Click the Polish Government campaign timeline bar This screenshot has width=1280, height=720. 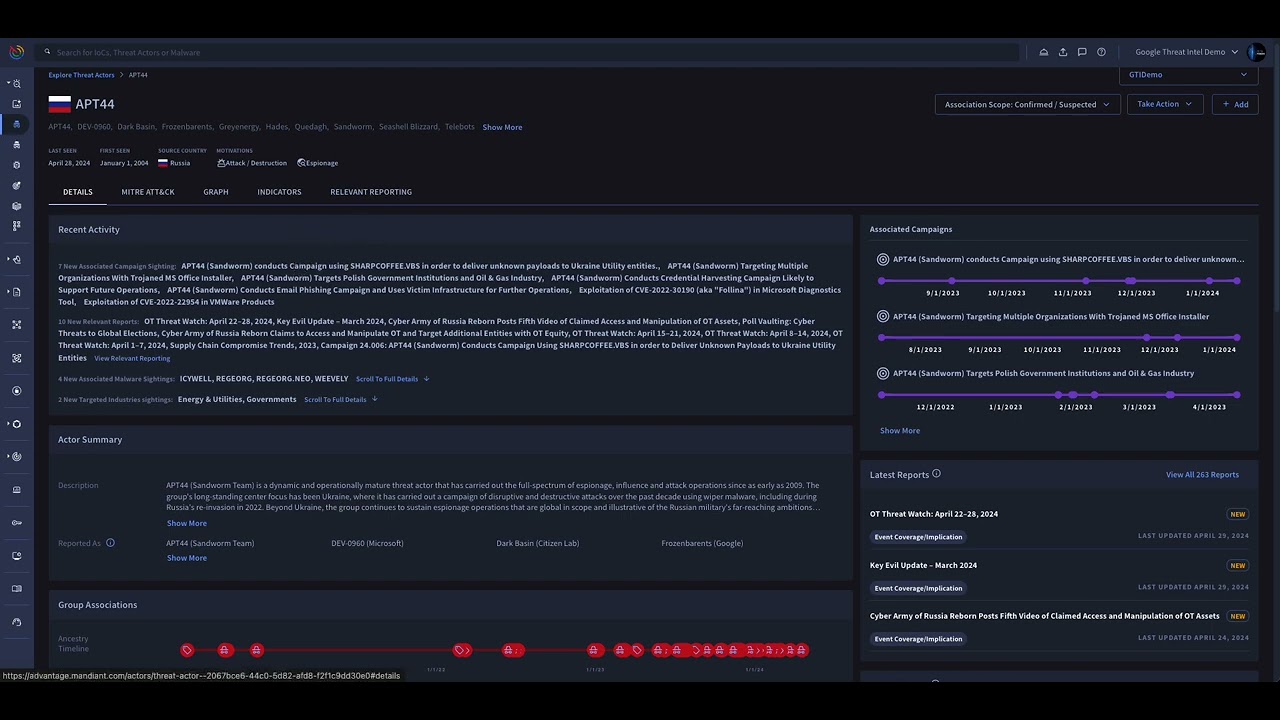pyautogui.click(x=1060, y=395)
